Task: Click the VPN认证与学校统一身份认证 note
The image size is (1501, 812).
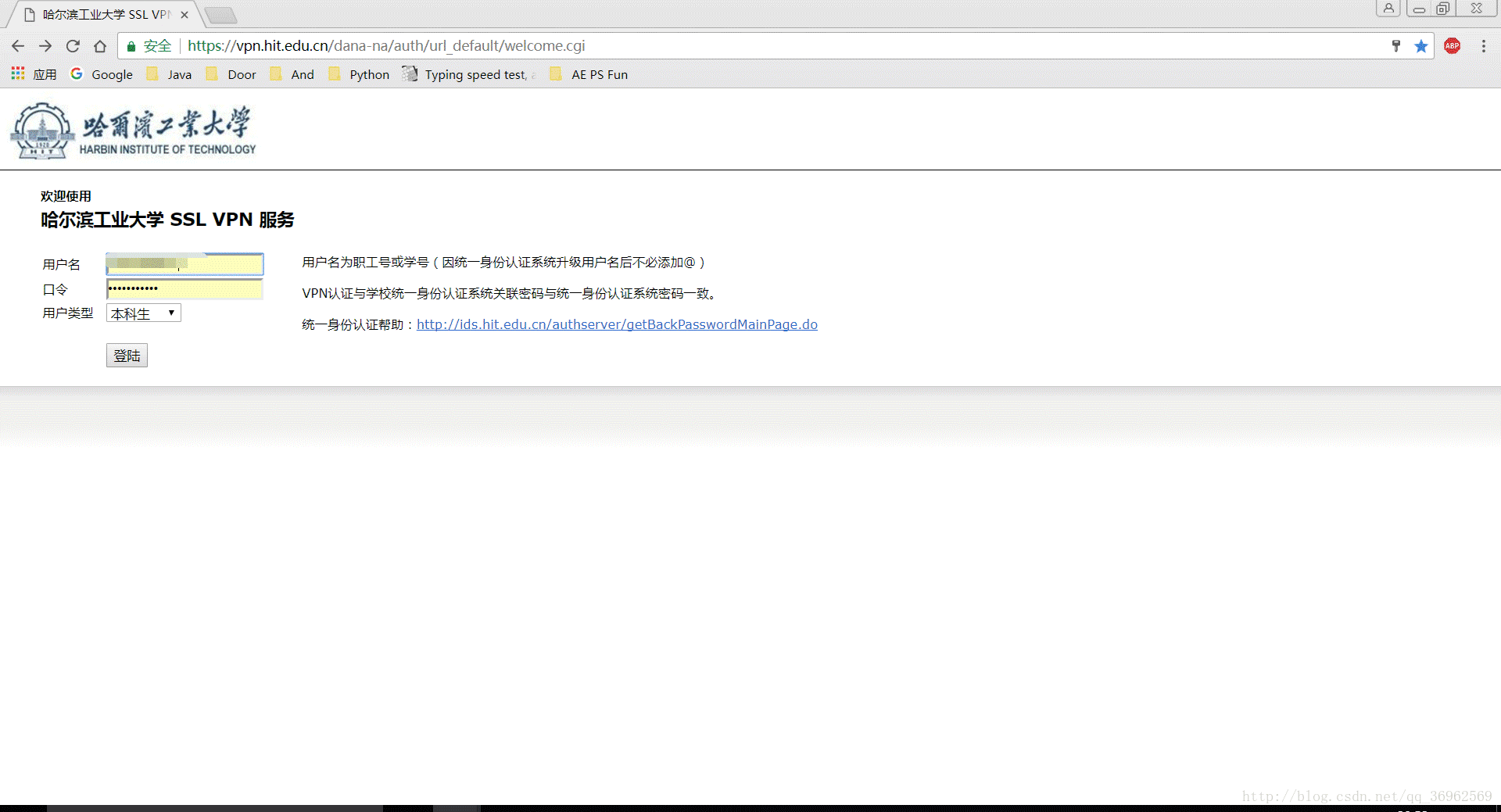Action: coord(509,294)
